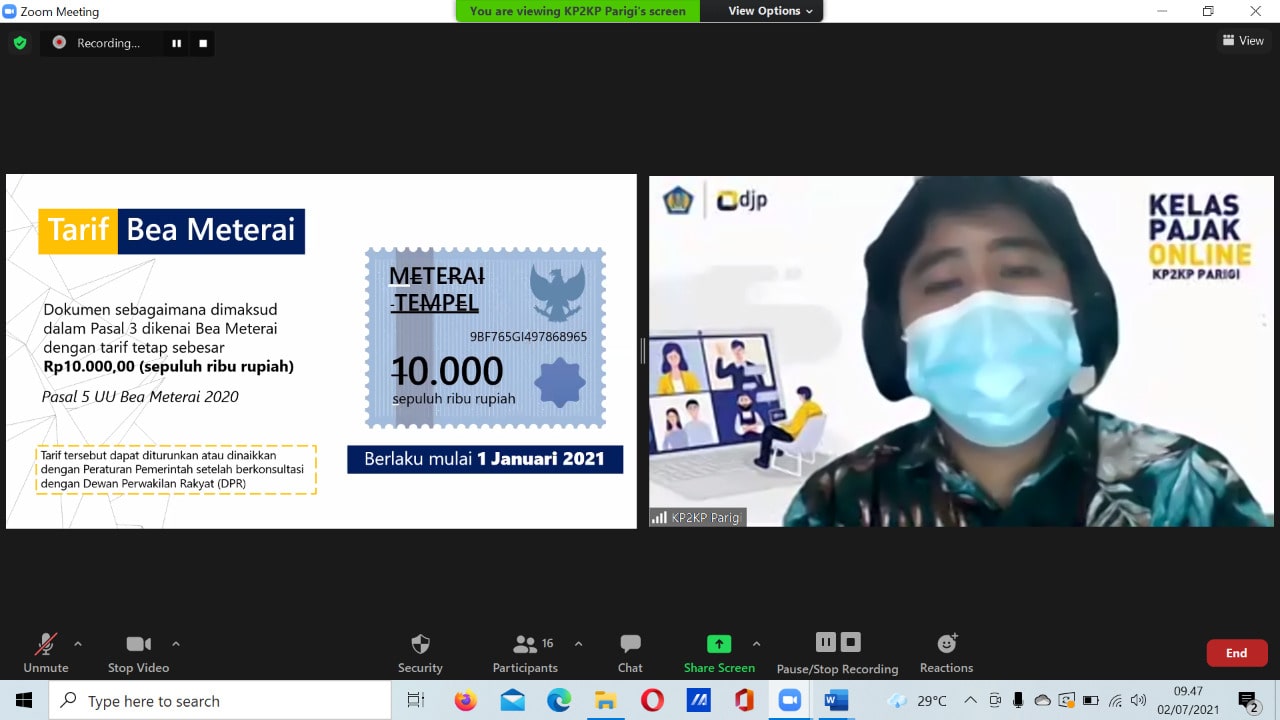Screen dimensions: 1280x720
Task: Open Opera browser from the taskbar
Action: [x=652, y=701]
